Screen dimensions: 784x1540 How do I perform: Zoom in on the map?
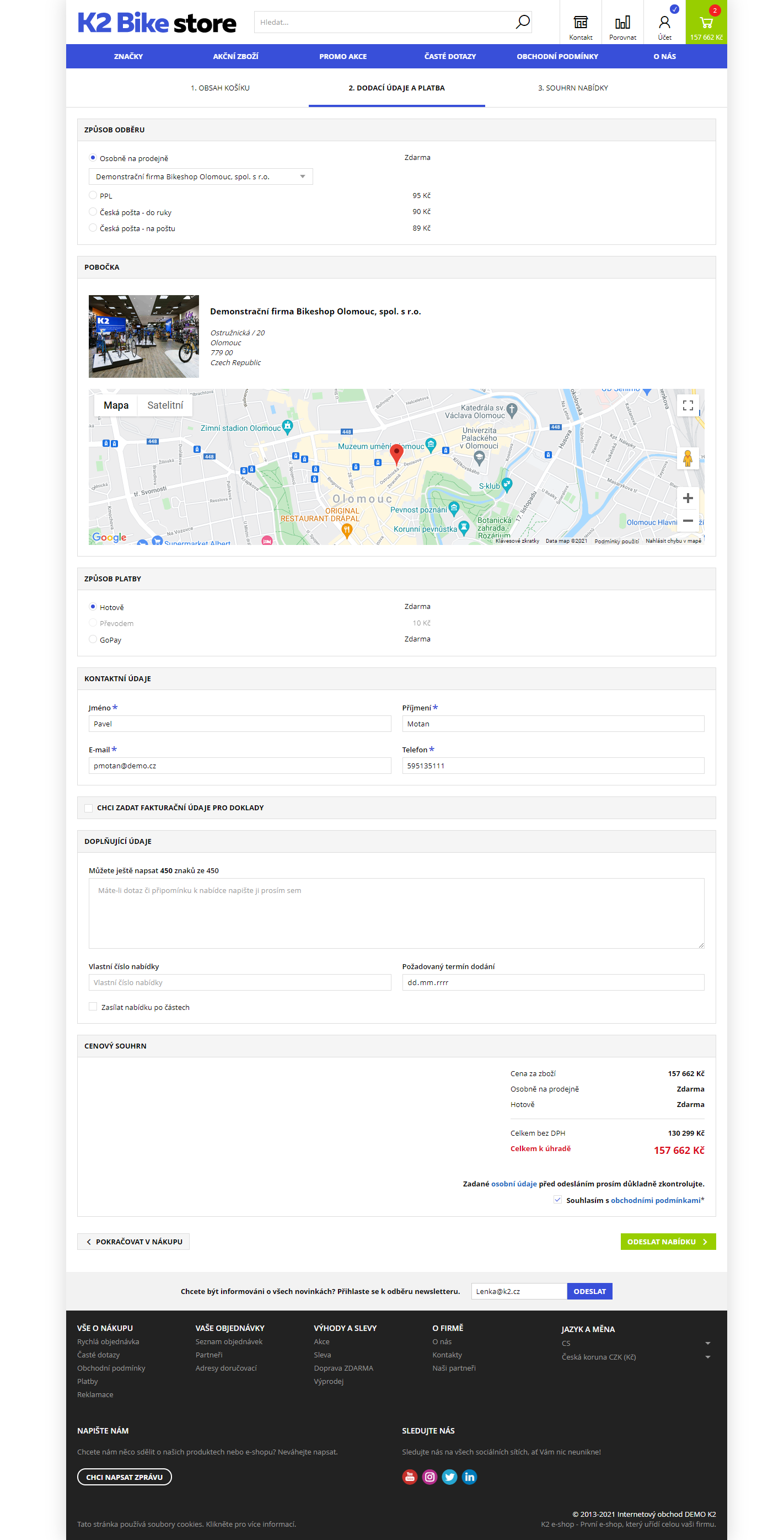(687, 498)
